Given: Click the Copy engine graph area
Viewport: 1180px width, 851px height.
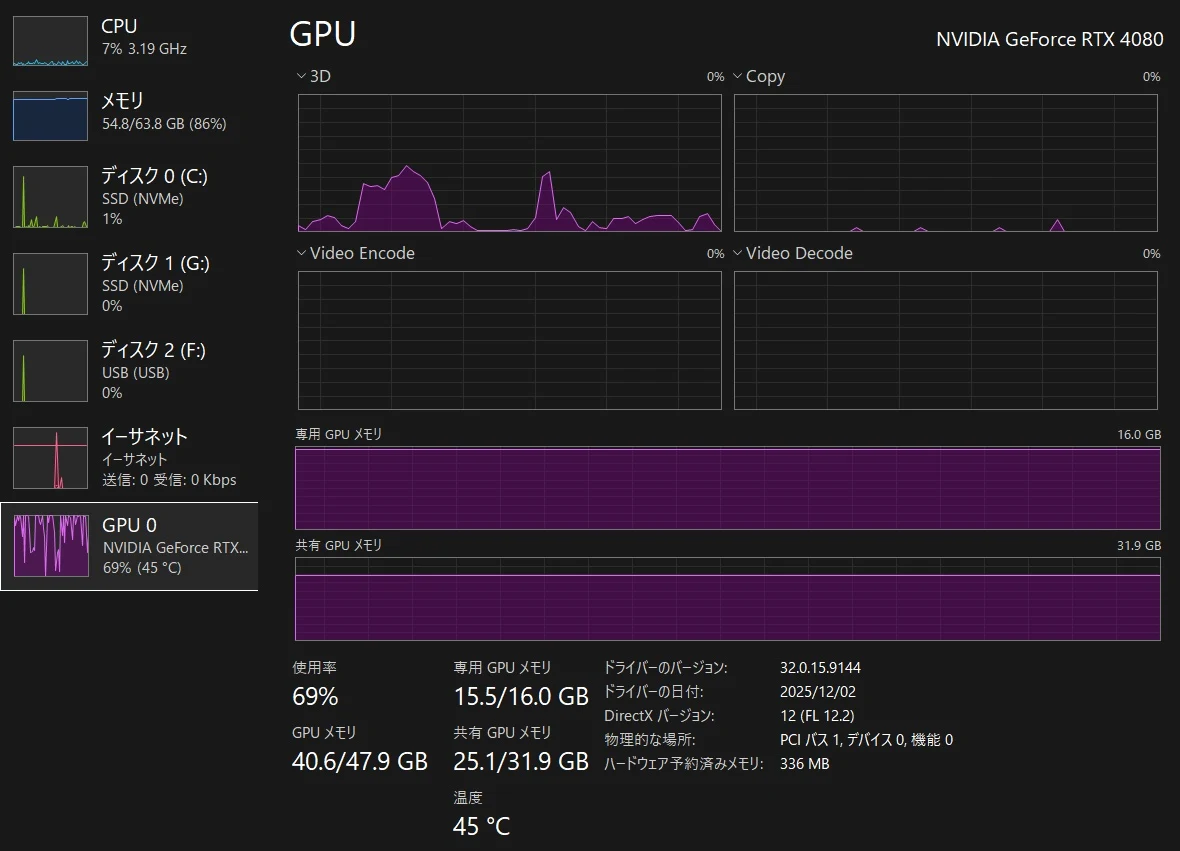Looking at the screenshot, I should pos(946,163).
